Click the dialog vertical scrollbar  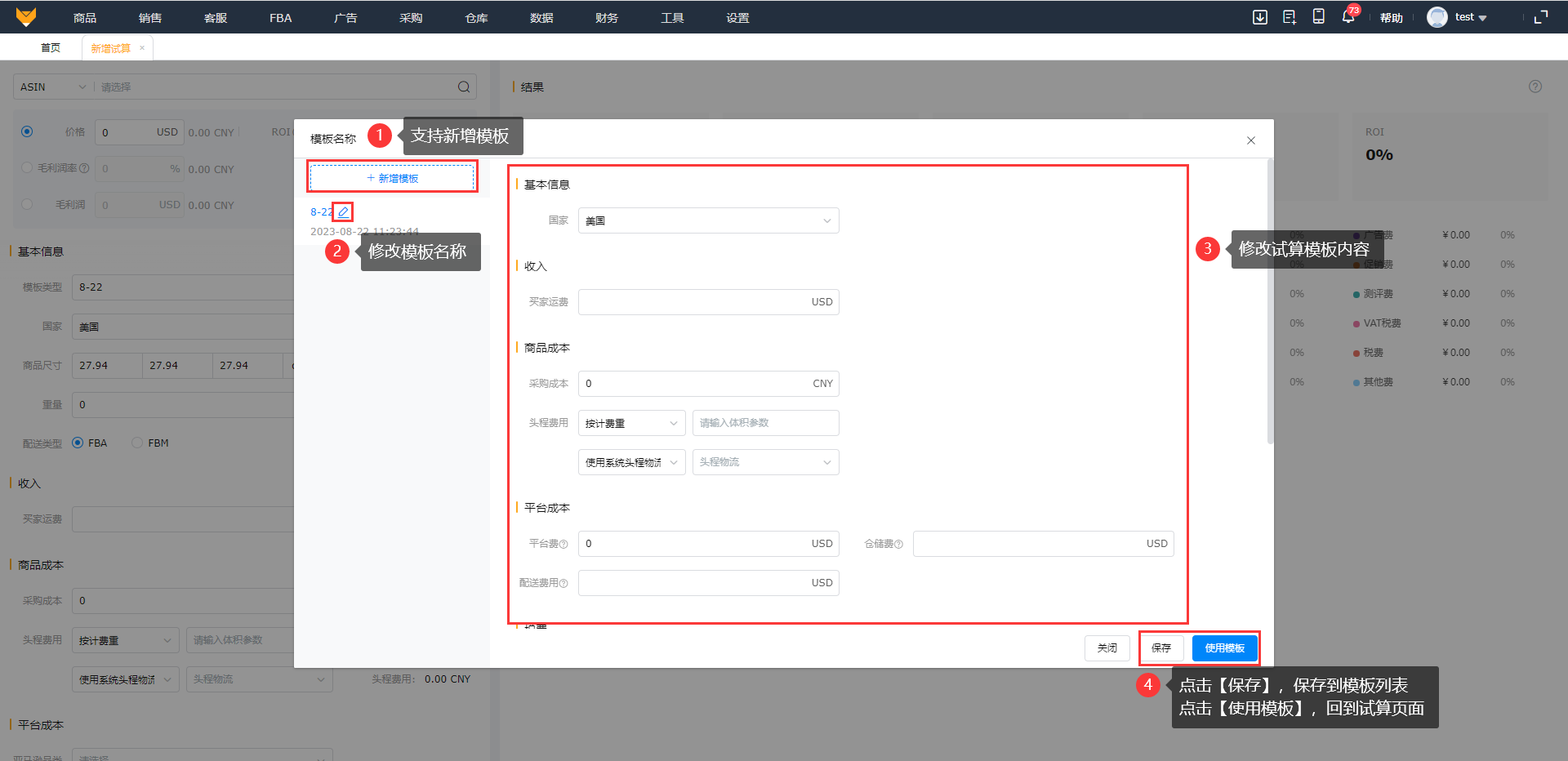pyautogui.click(x=1270, y=302)
